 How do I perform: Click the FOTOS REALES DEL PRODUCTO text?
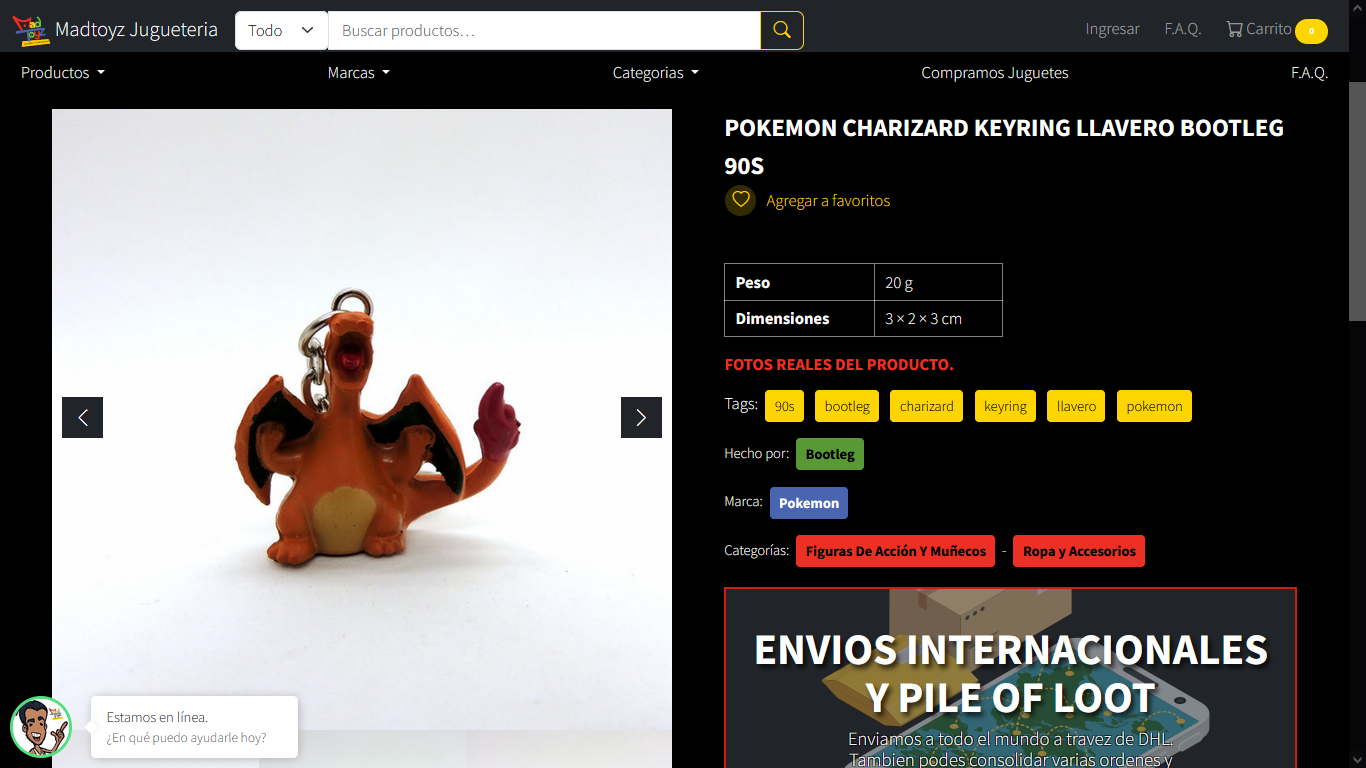(839, 365)
